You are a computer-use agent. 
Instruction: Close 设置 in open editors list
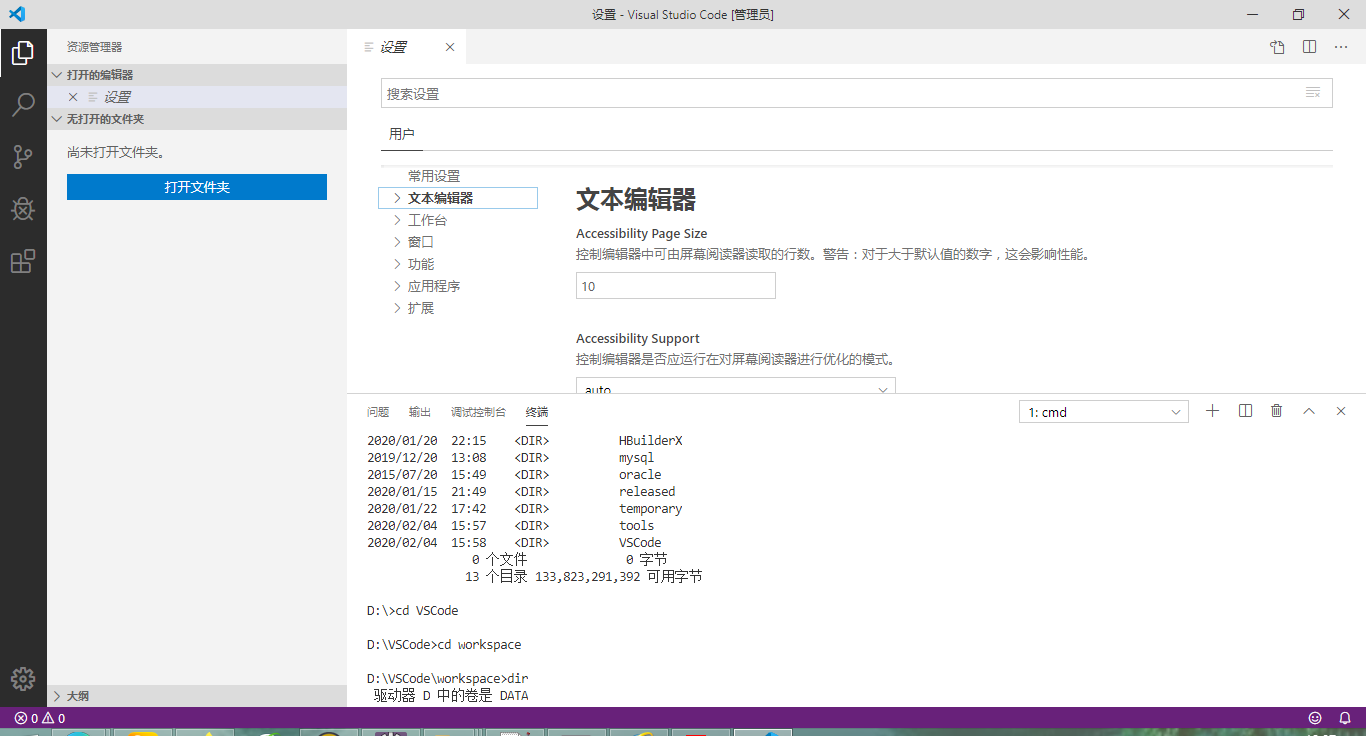click(73, 97)
